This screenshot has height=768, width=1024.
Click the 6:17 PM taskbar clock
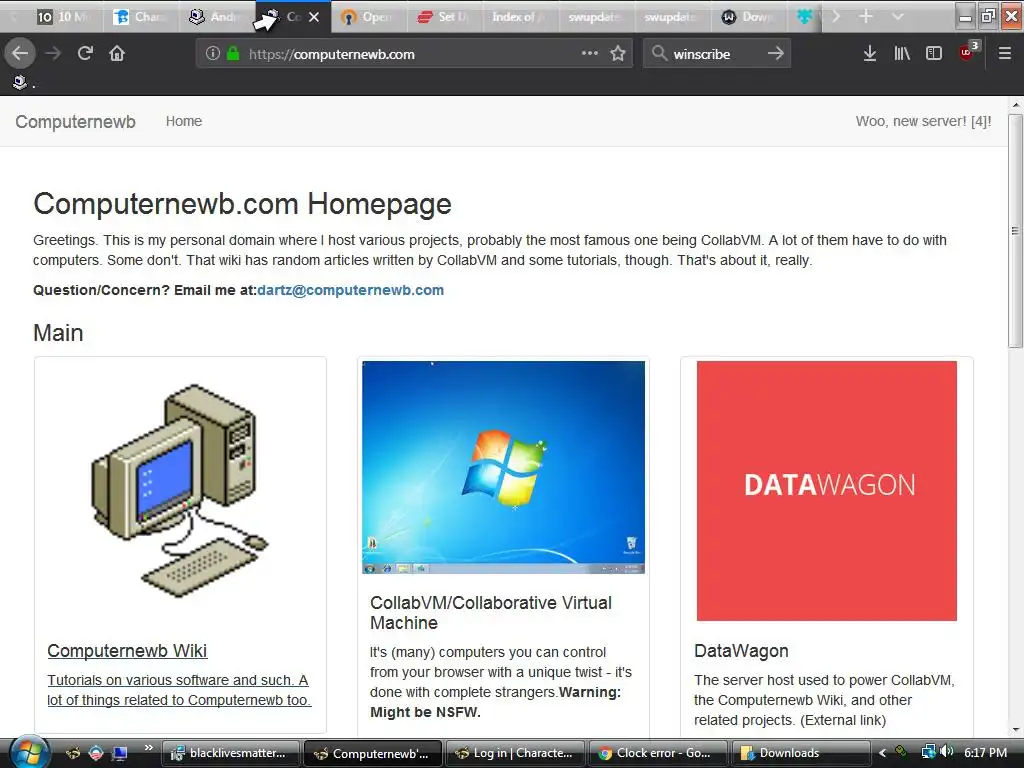coord(985,752)
